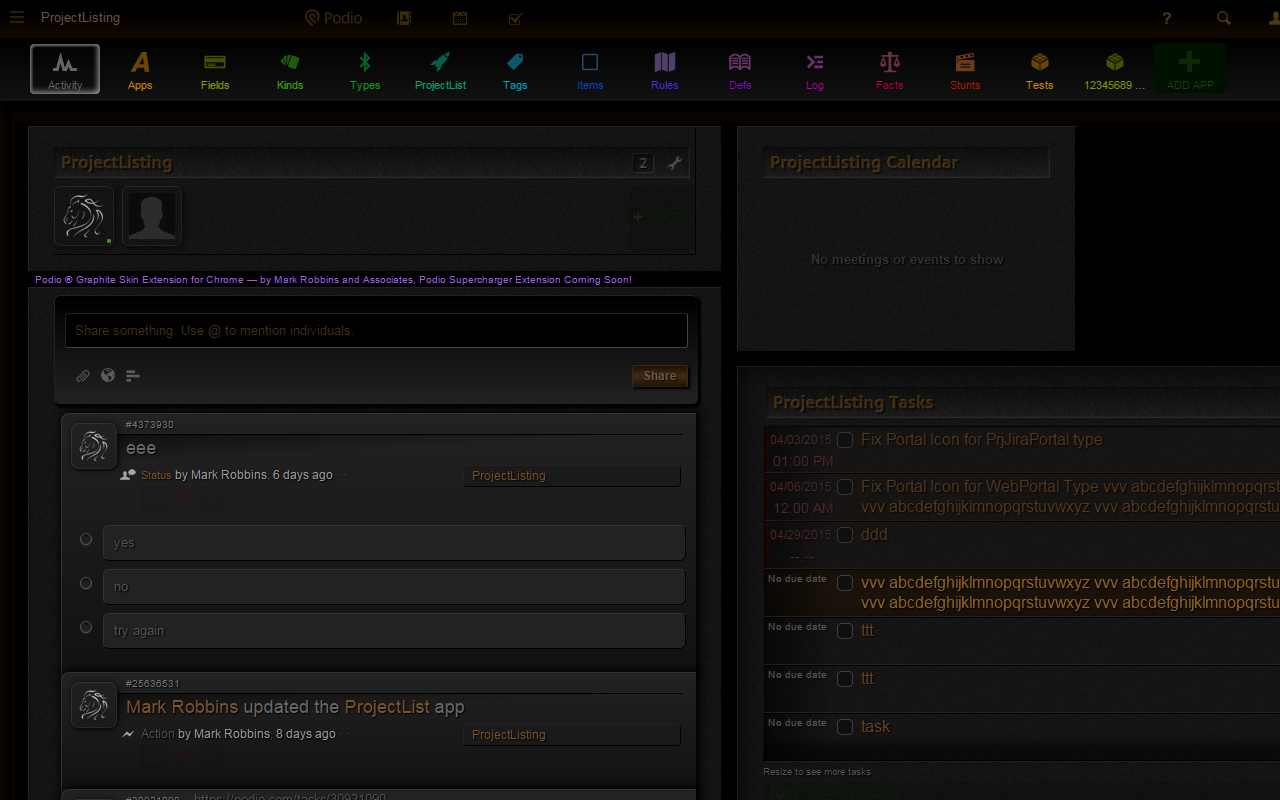
Task: Select the try again radio option
Action: pos(86,627)
